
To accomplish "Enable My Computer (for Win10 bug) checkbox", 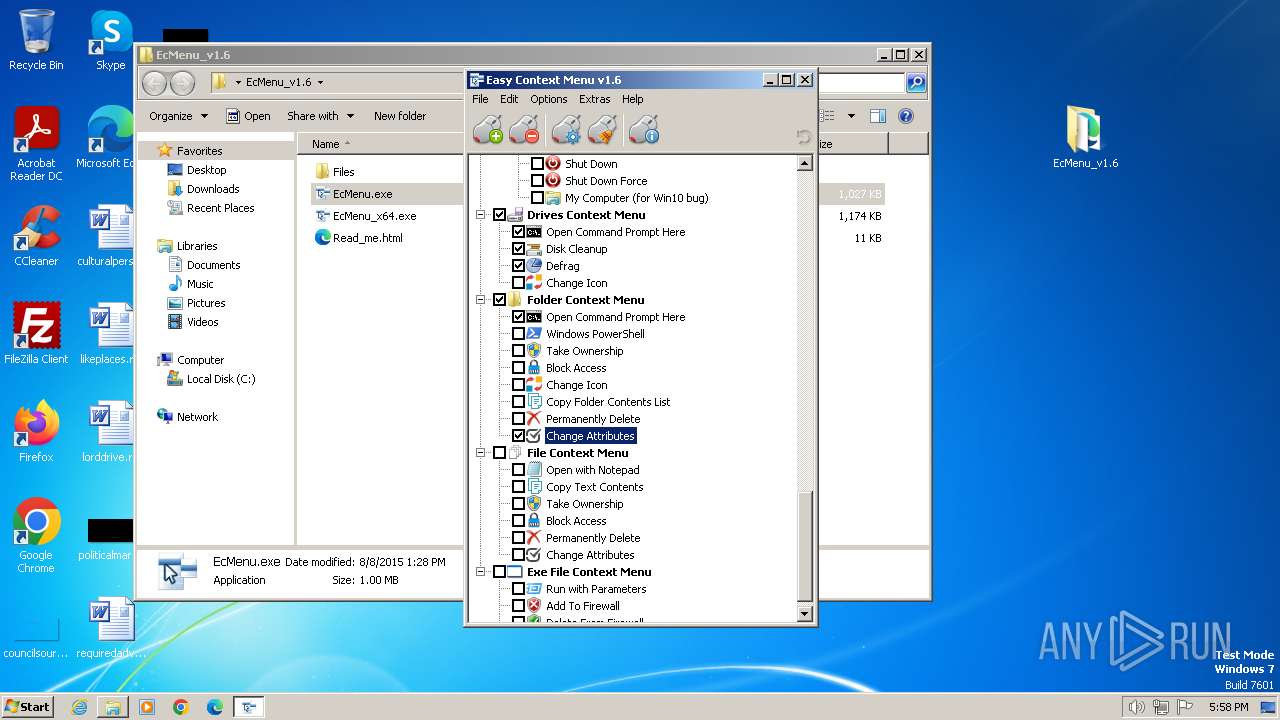I will tap(537, 198).
